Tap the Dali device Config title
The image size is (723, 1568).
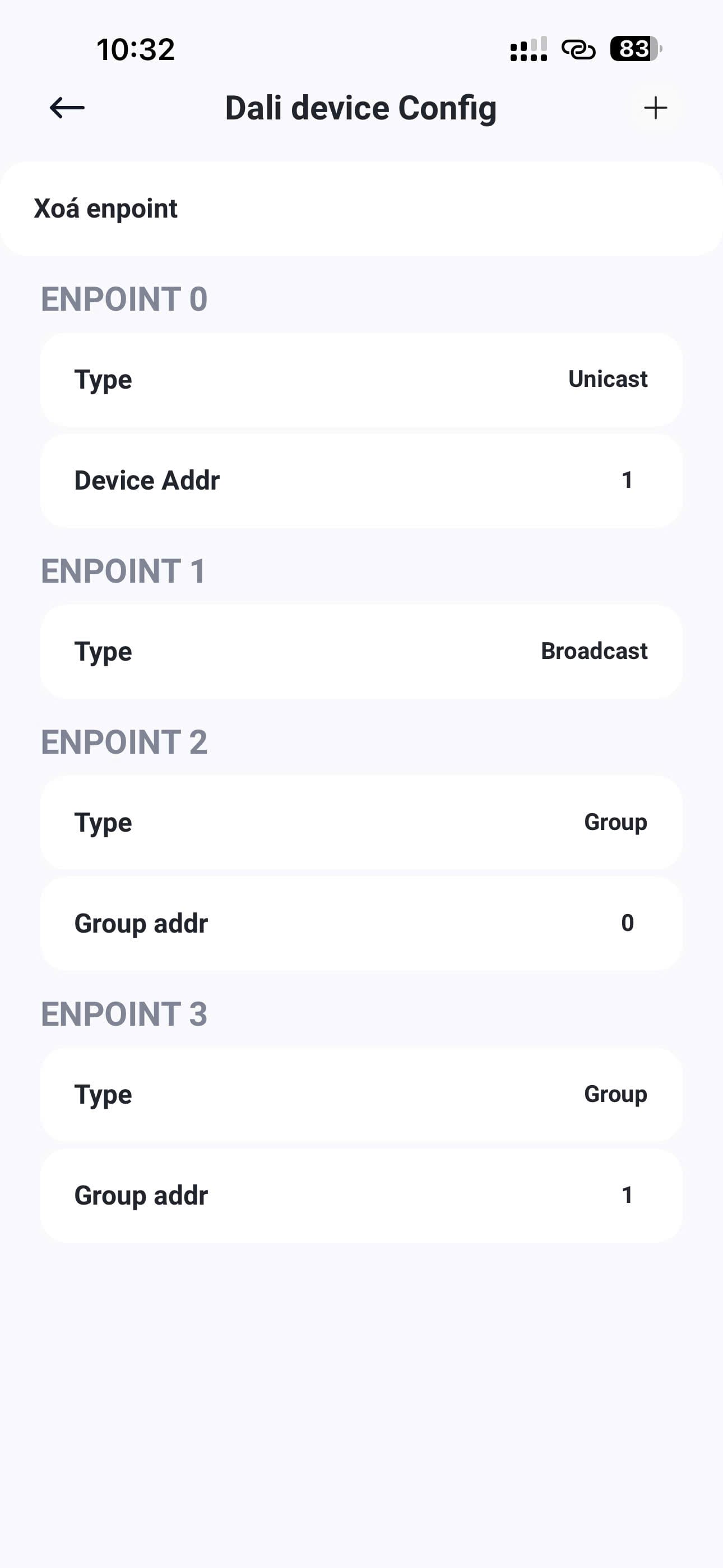pyautogui.click(x=361, y=108)
